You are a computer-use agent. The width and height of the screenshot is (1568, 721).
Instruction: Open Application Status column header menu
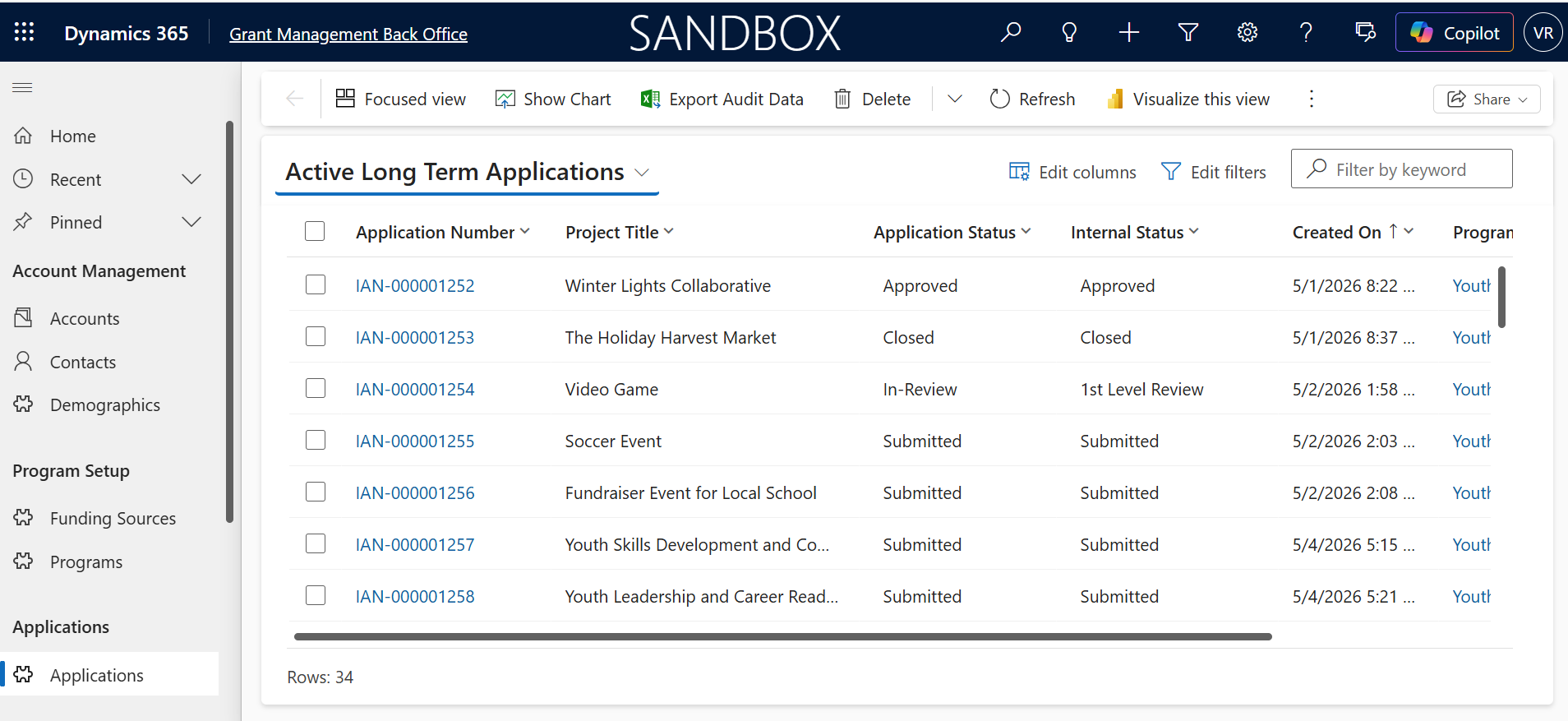tap(952, 232)
